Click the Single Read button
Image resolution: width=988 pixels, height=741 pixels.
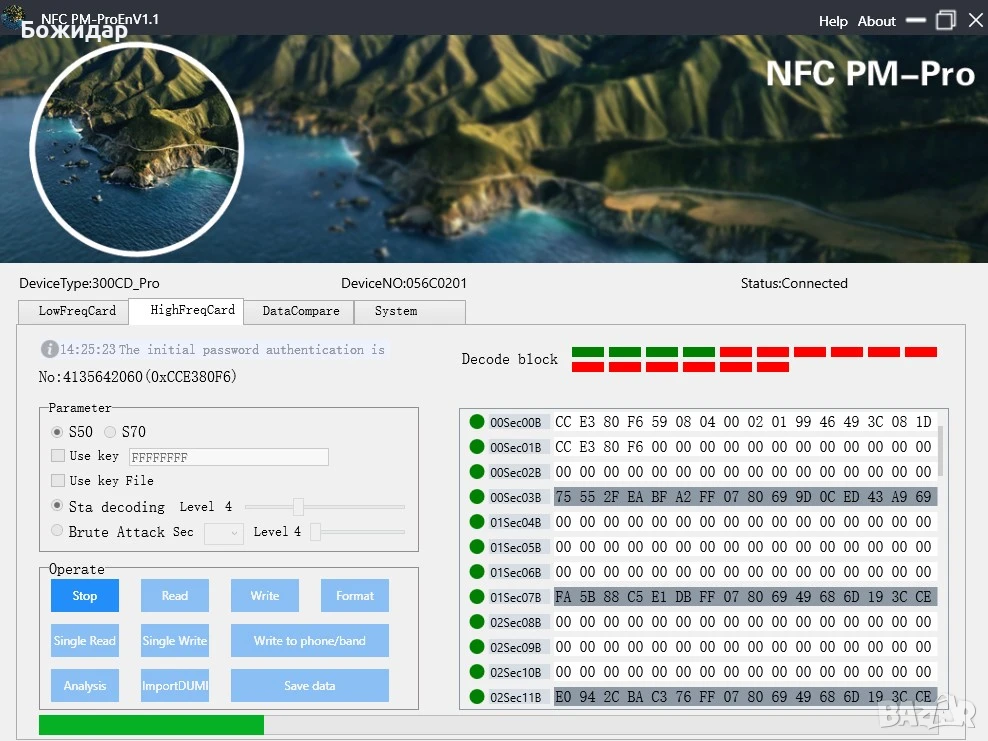click(84, 641)
